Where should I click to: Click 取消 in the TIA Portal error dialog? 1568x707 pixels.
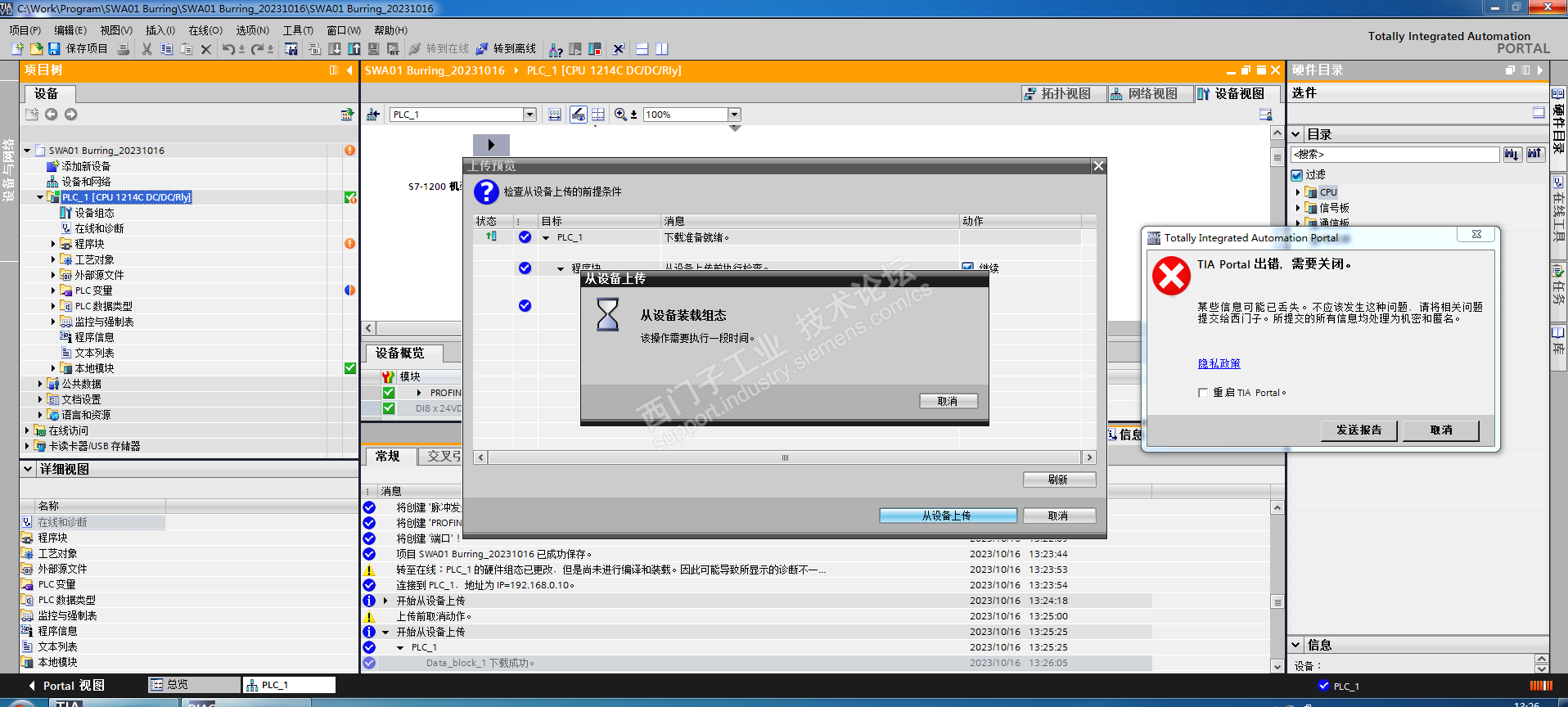[x=1441, y=430]
